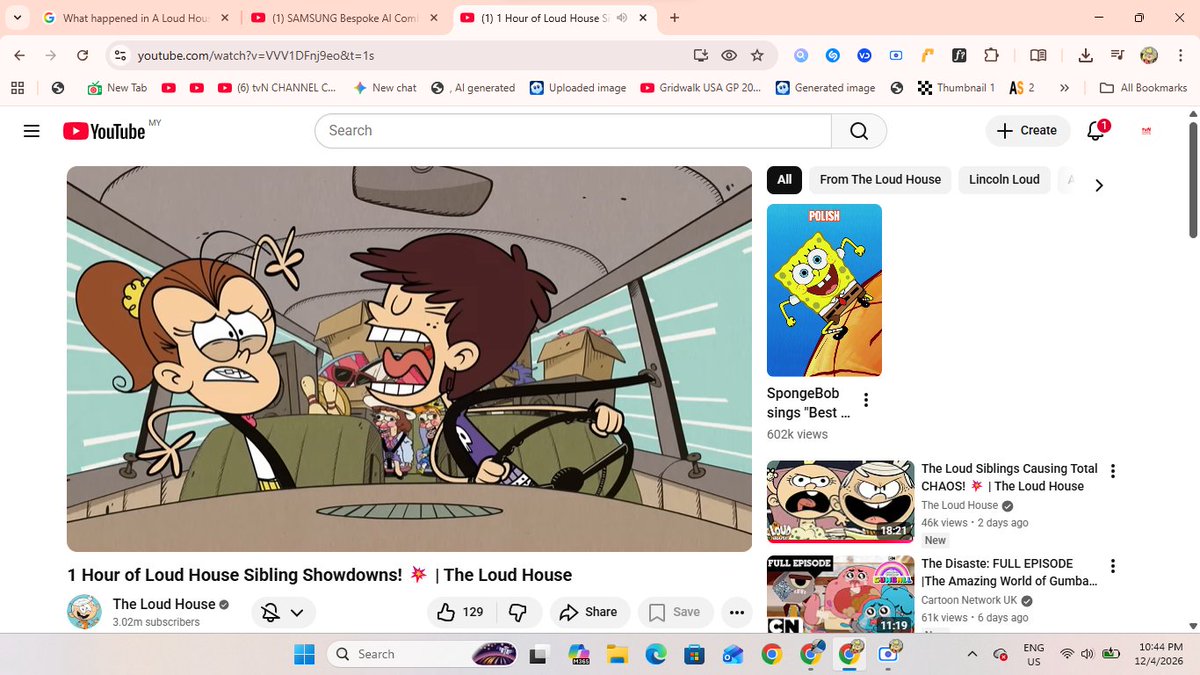Screen dimensions: 1200x675
Task: Reload the current page
Action: (x=83, y=56)
